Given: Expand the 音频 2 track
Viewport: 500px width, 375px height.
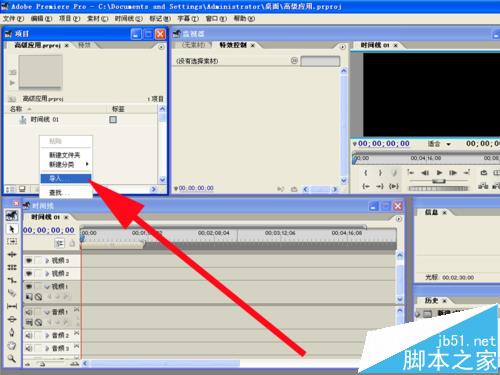Looking at the screenshot, I should click(x=47, y=335).
